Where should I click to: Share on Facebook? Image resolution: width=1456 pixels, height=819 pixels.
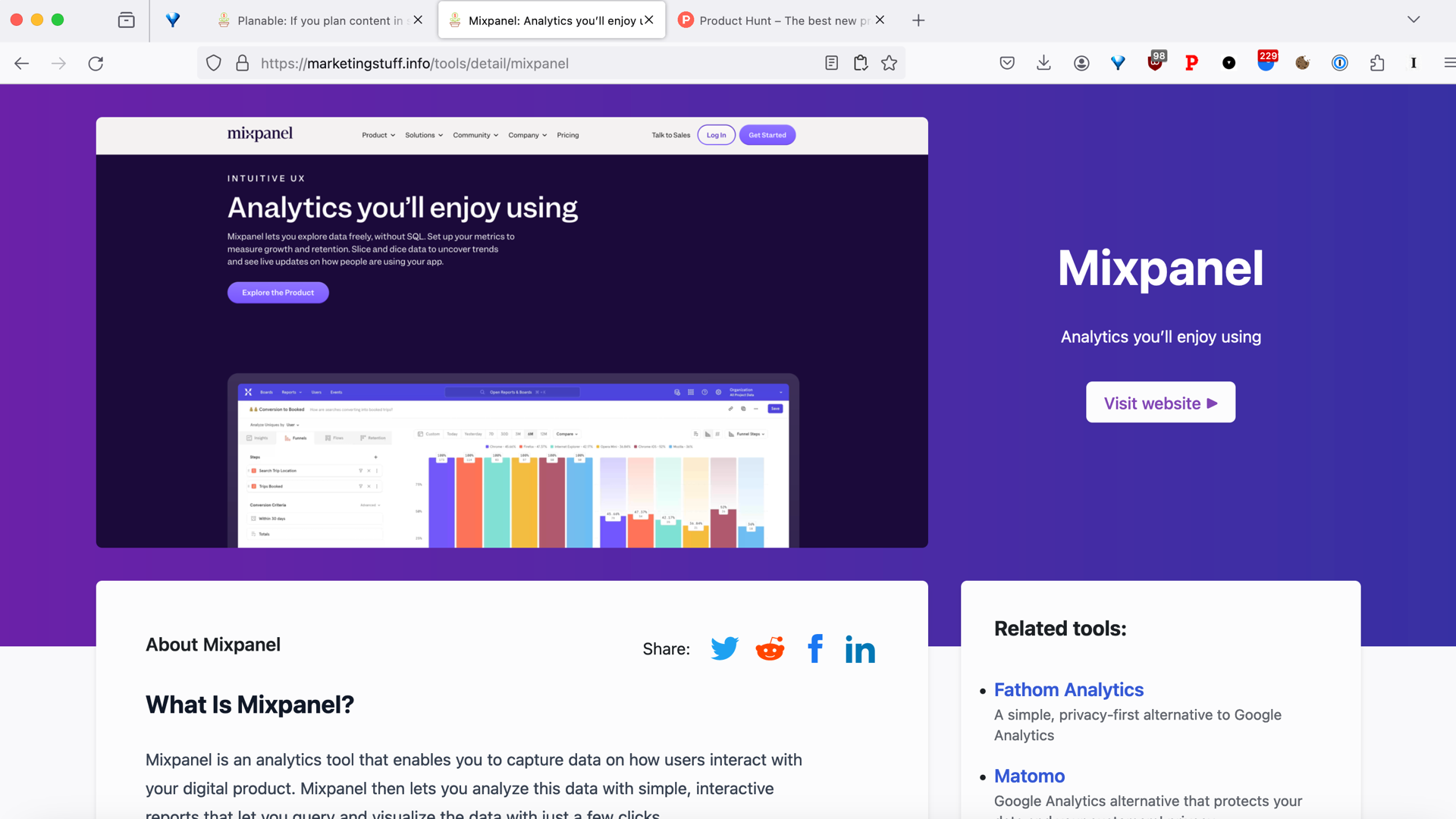(815, 648)
